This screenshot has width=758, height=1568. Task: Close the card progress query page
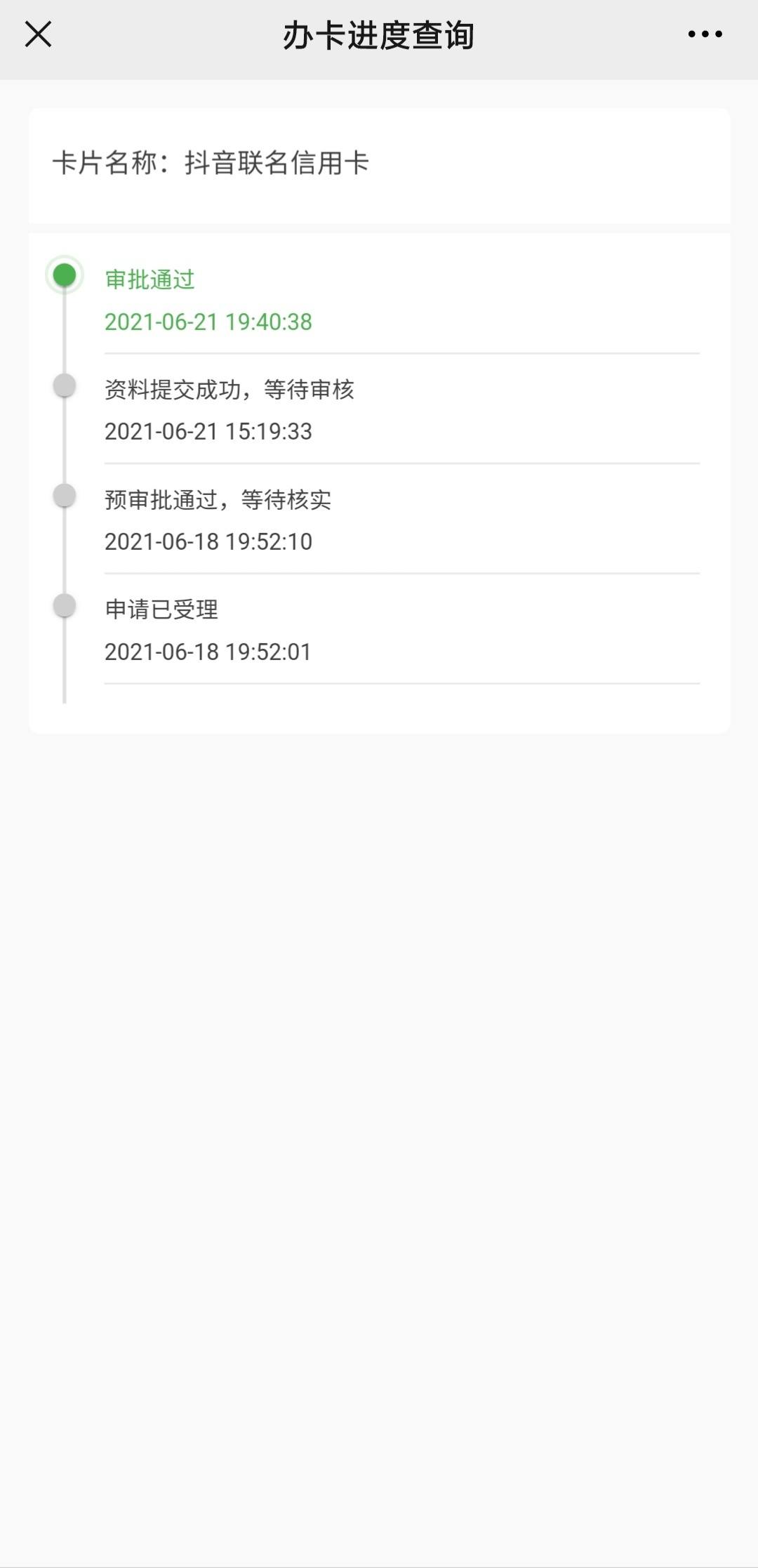click(x=38, y=34)
